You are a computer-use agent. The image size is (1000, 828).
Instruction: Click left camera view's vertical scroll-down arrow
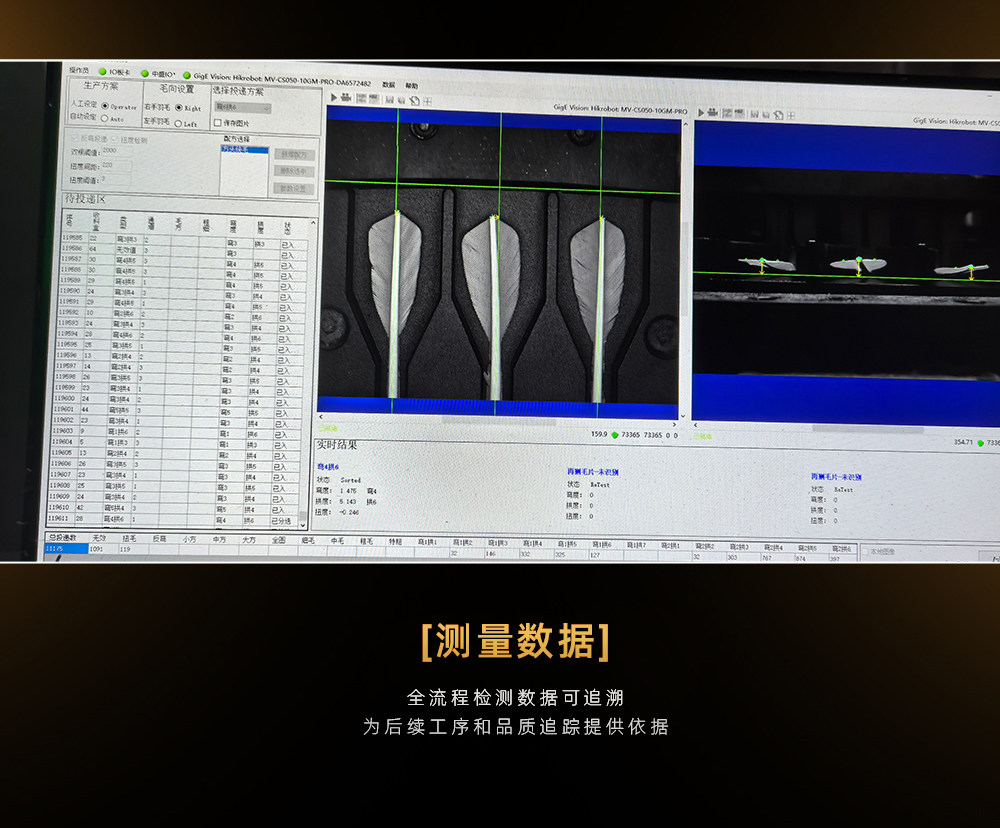point(683,416)
